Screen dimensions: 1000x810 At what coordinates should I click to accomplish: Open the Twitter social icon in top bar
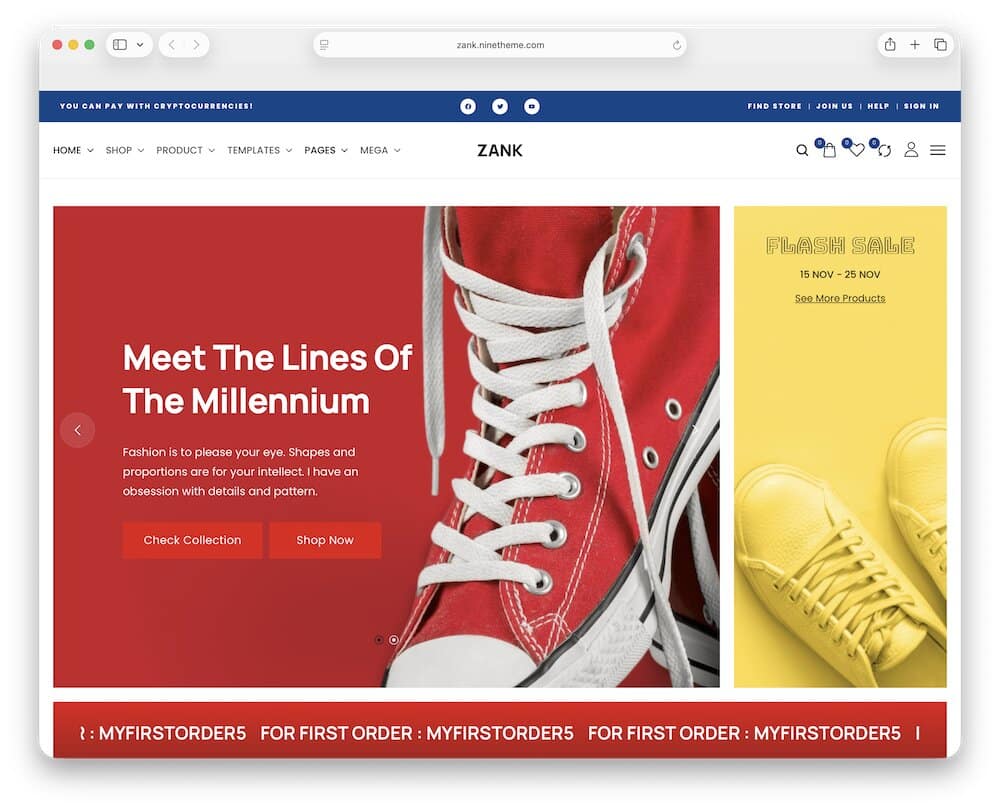500,107
